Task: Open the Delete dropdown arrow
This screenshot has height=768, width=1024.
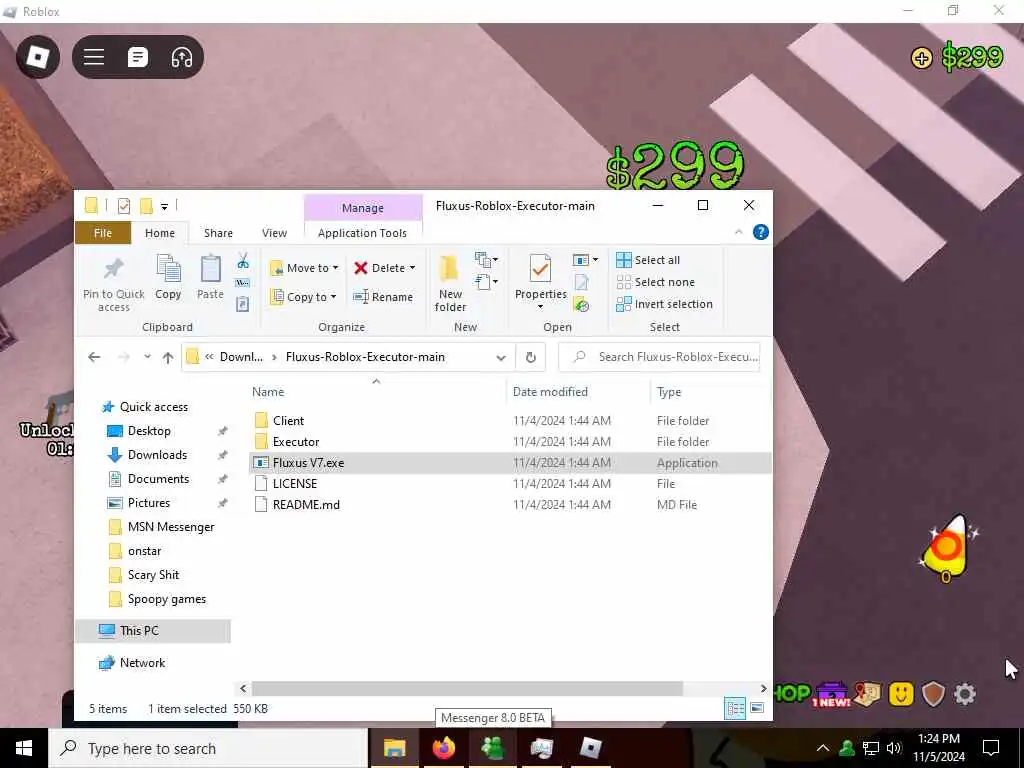Action: click(412, 268)
